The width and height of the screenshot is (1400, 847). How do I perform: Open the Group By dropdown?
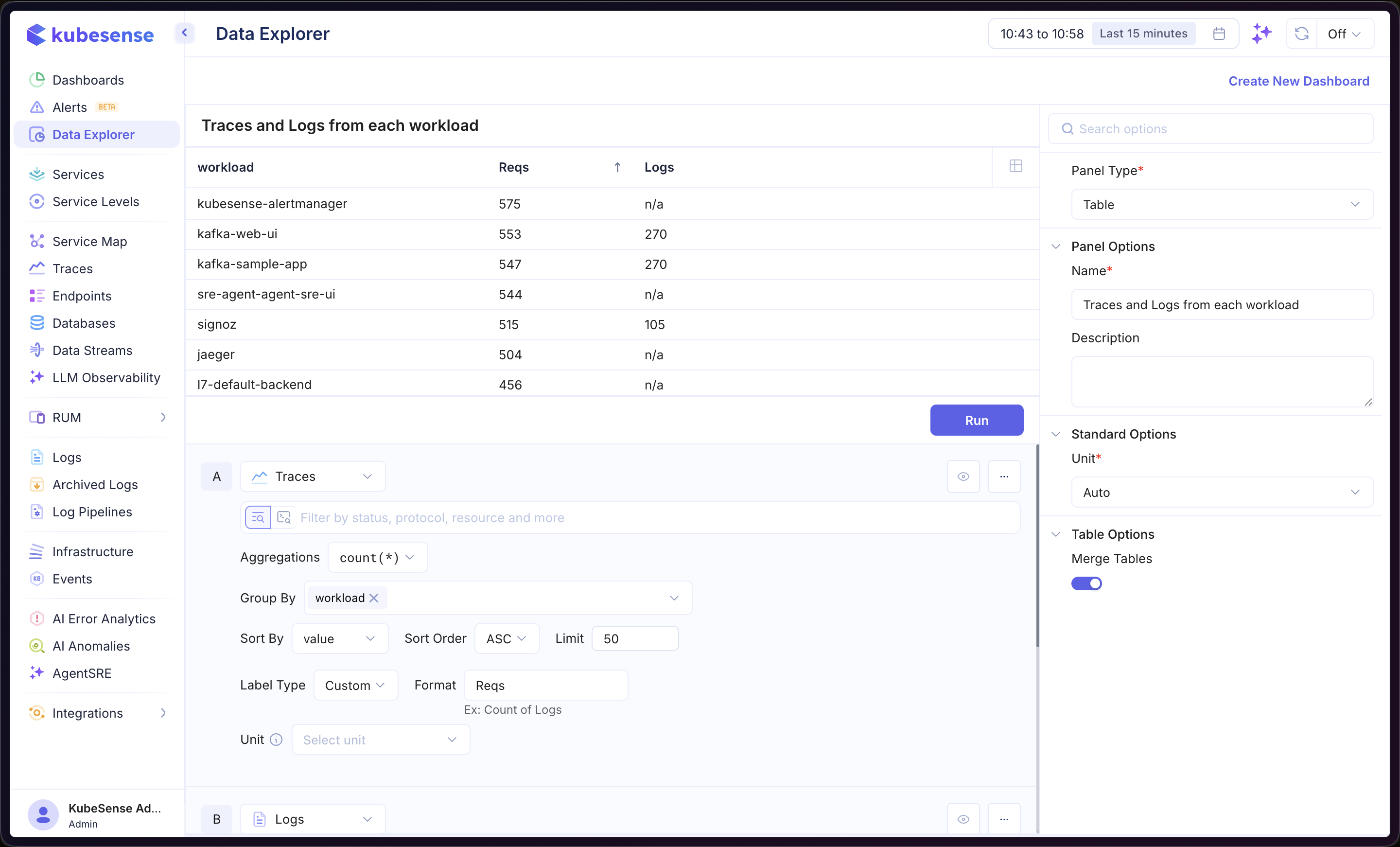pyautogui.click(x=498, y=598)
